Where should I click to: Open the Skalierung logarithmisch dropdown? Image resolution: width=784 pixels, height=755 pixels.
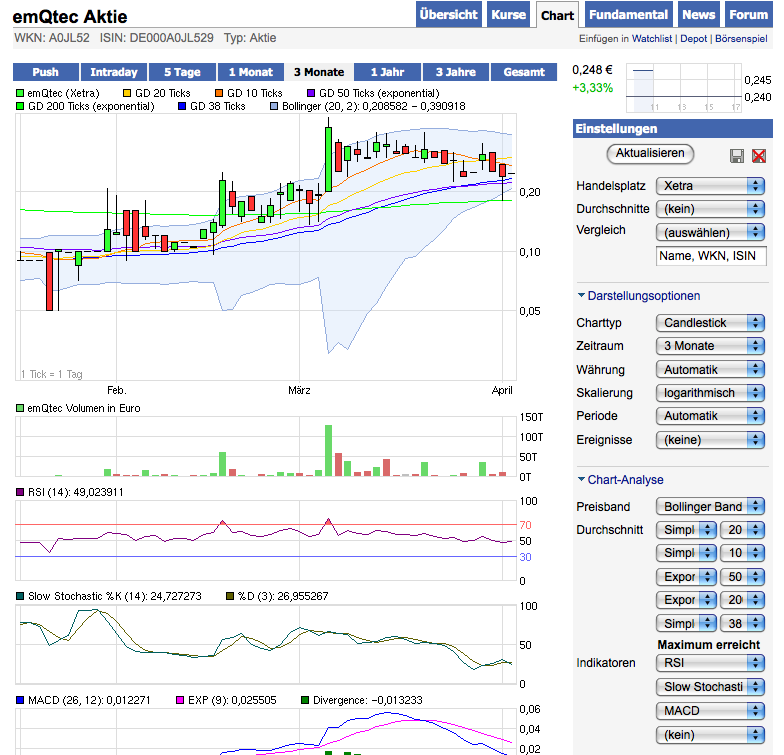tap(710, 393)
